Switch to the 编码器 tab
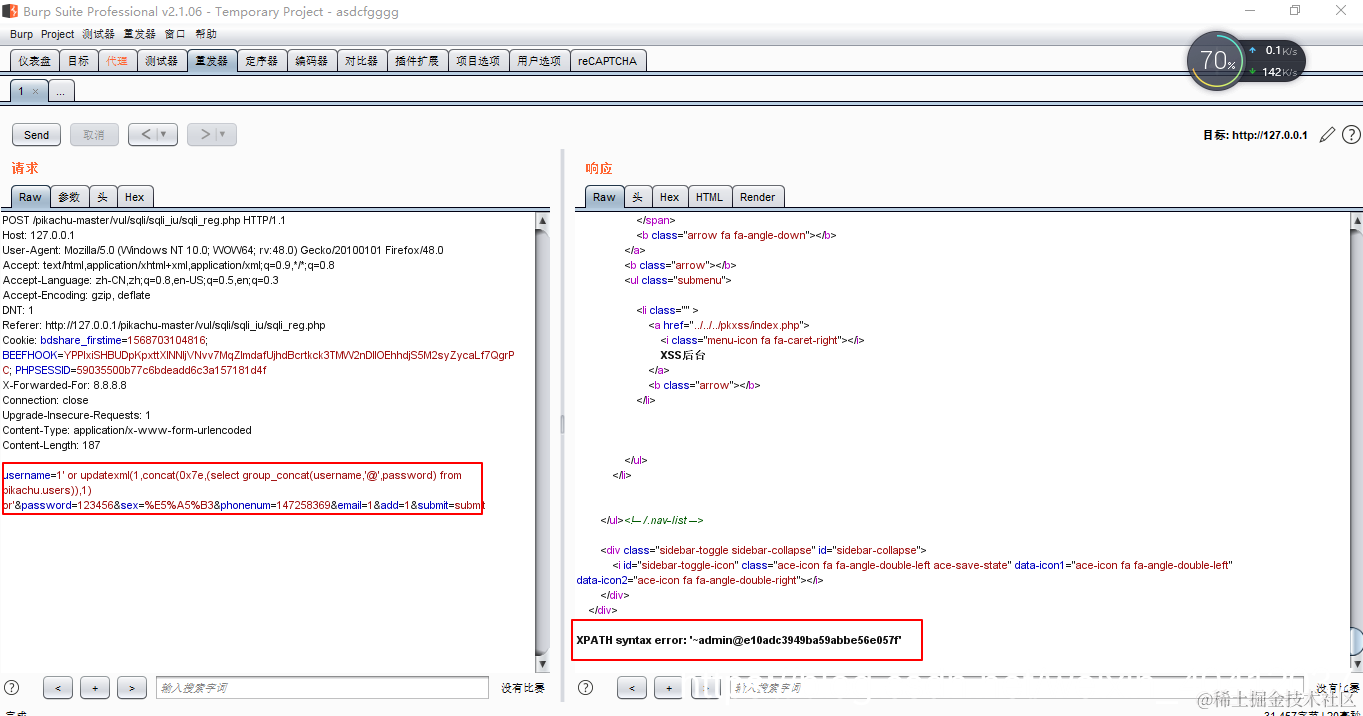 point(312,61)
